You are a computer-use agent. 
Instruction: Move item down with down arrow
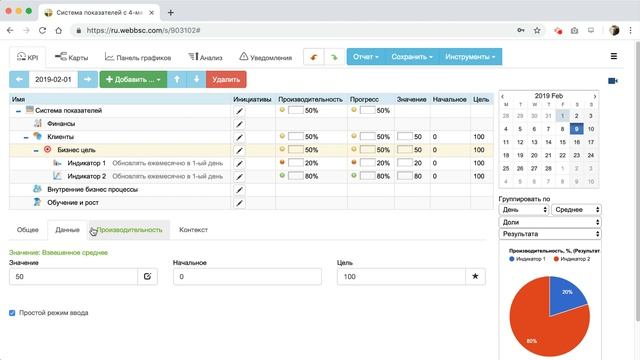click(196, 79)
